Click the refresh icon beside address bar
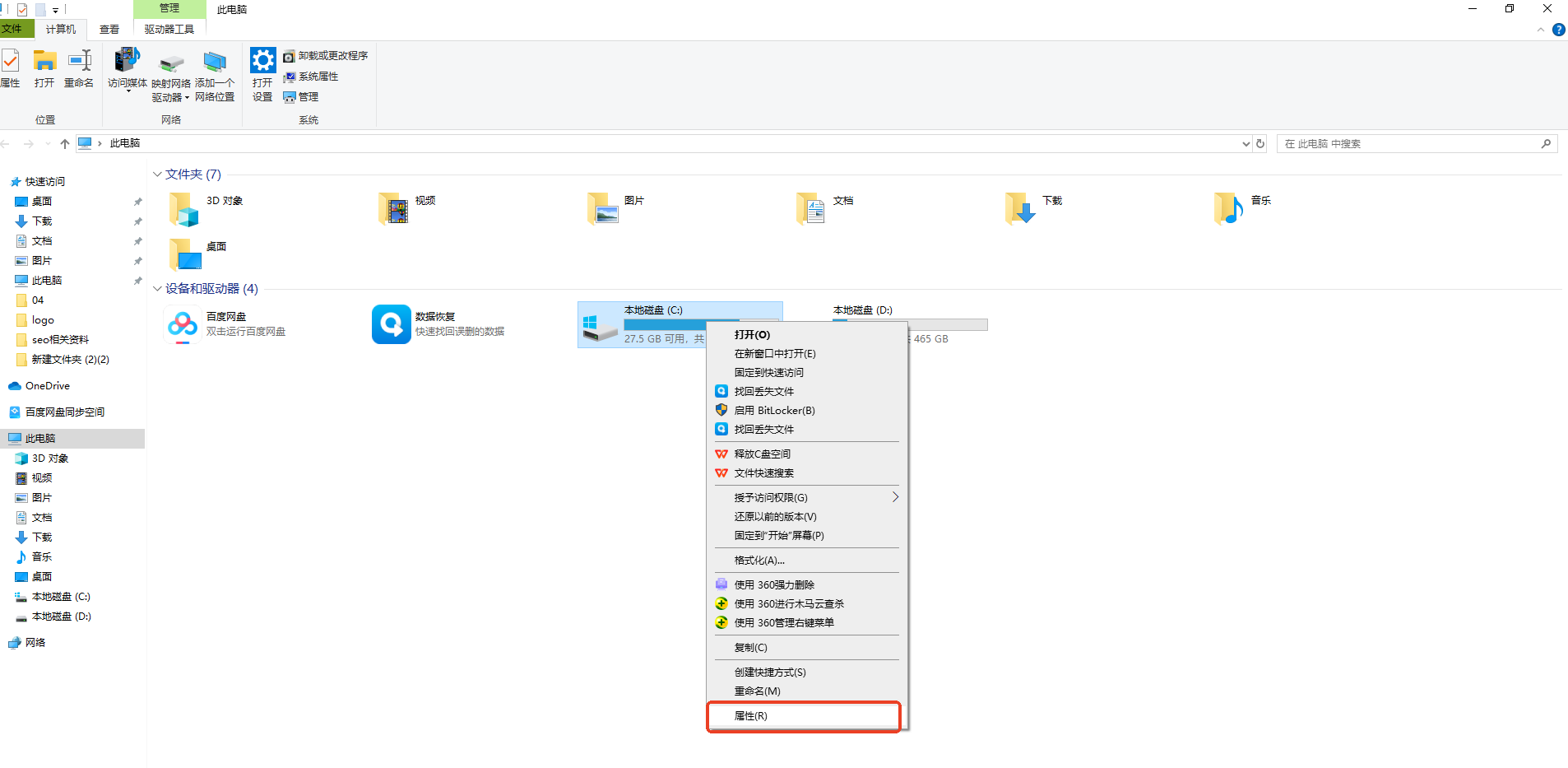Viewport: 1568px width, 768px height. pos(1260,144)
